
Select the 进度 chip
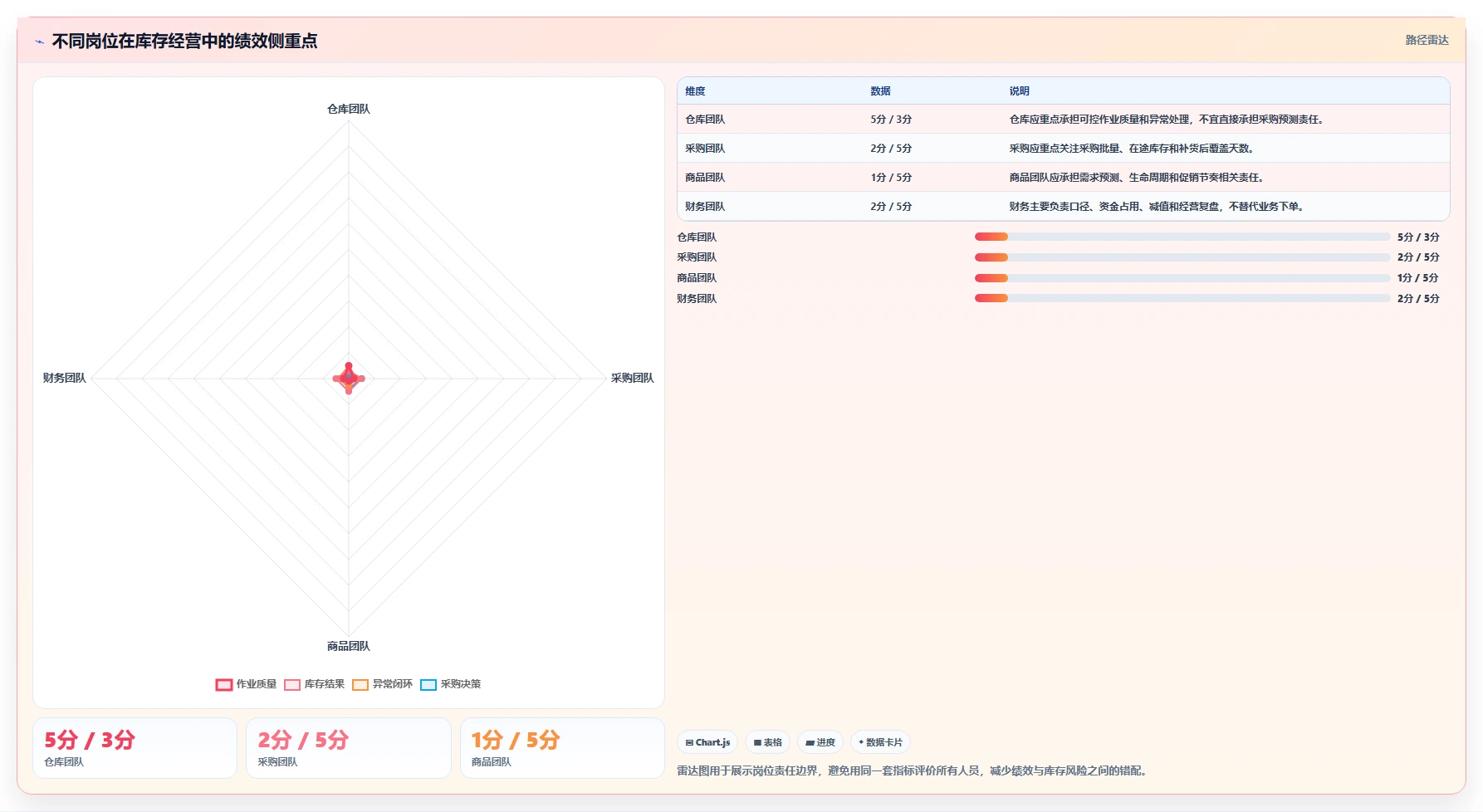[820, 742]
